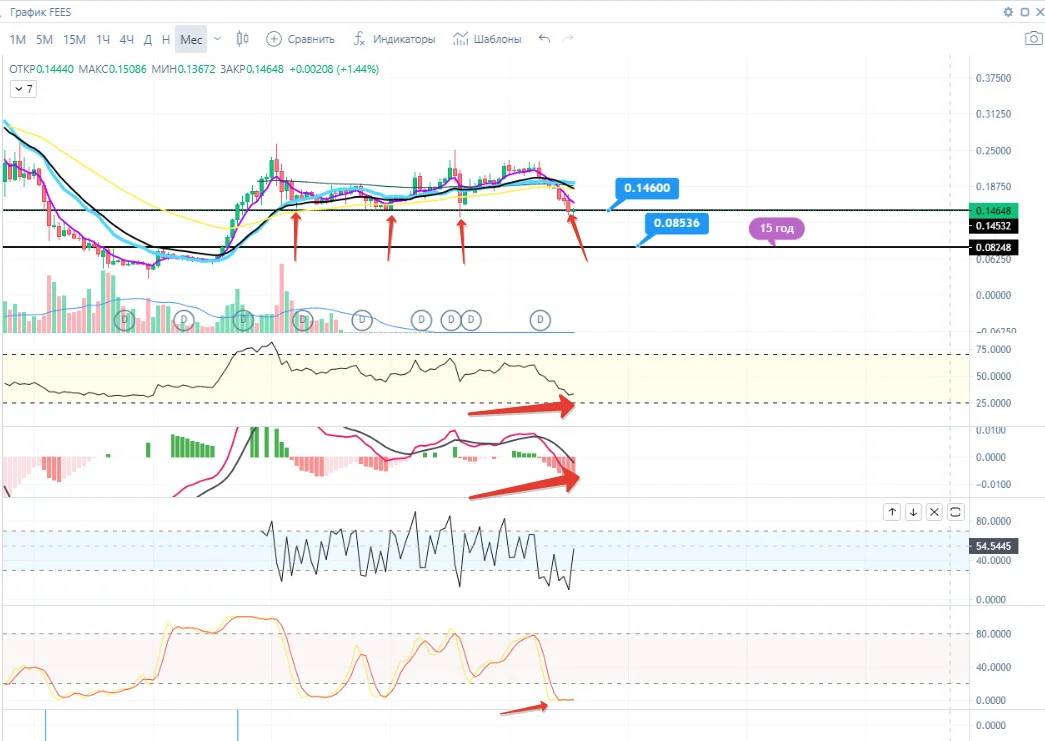The height and width of the screenshot is (741, 1045).
Task: Expand the timeframe dropdown chevron
Action: point(217,39)
